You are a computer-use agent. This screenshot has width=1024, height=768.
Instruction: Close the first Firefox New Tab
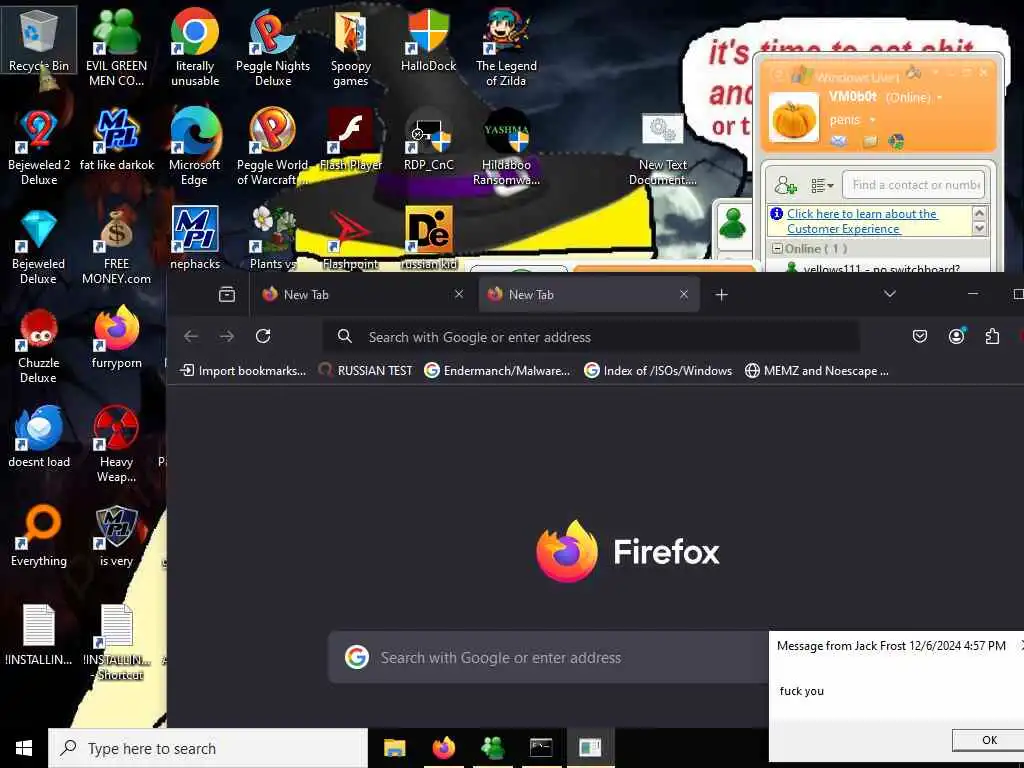(459, 295)
